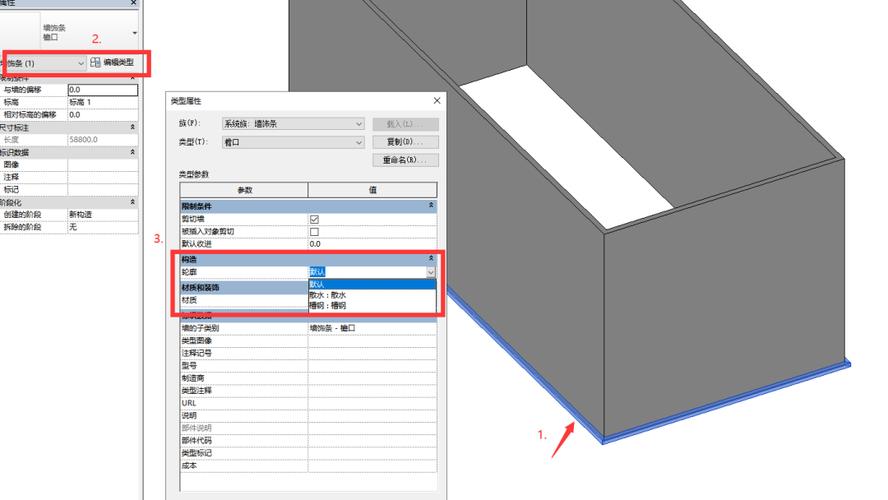Click the 默认收进 value 0.0
This screenshot has height=500, width=888.
tap(372, 244)
